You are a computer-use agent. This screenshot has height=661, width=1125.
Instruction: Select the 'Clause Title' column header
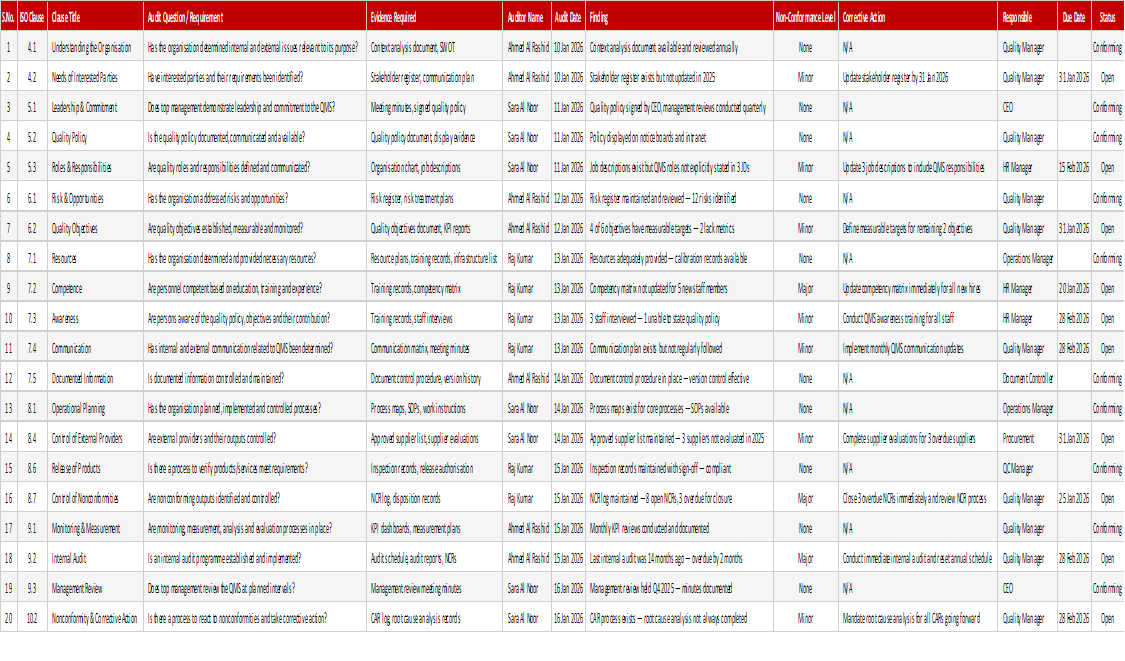pos(95,17)
